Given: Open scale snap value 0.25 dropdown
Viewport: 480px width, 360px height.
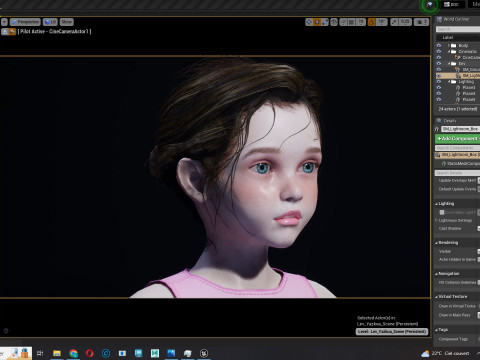Looking at the screenshot, I should (405, 22).
